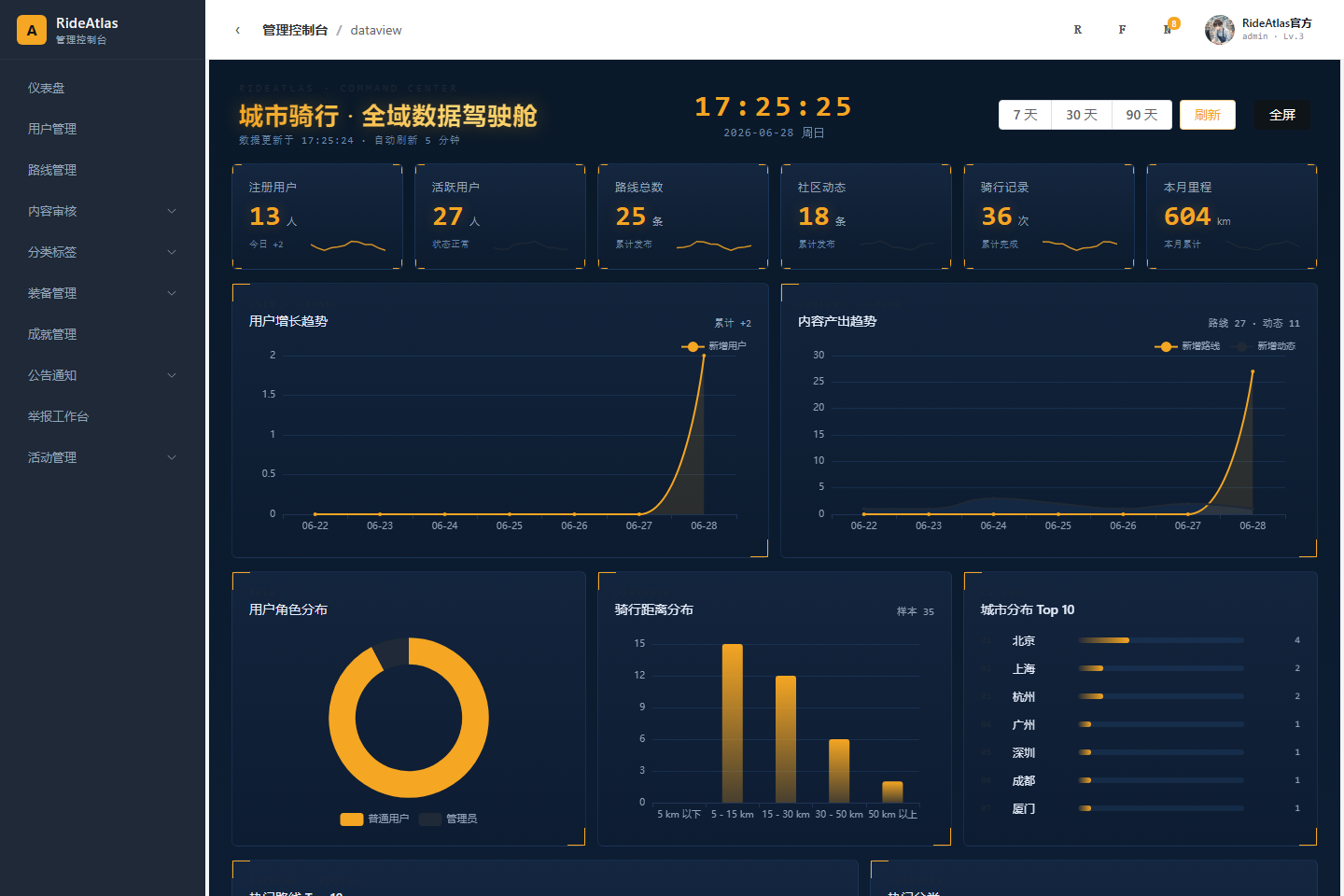Click the 成都 row in city ranking
The width and height of the screenshot is (1344, 896).
tap(1141, 780)
